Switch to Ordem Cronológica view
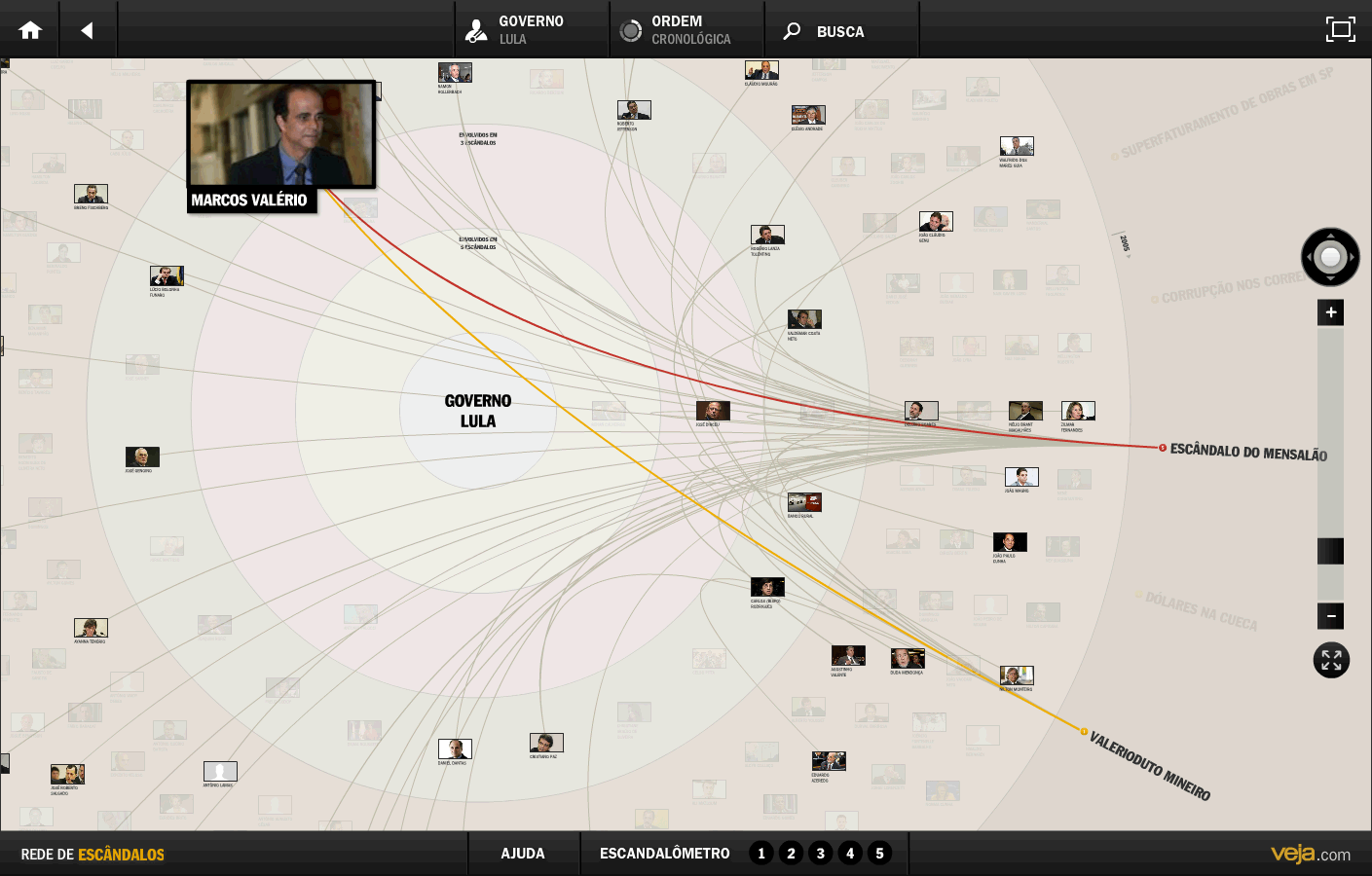Viewport: 1372px width, 876px height. [x=687, y=30]
